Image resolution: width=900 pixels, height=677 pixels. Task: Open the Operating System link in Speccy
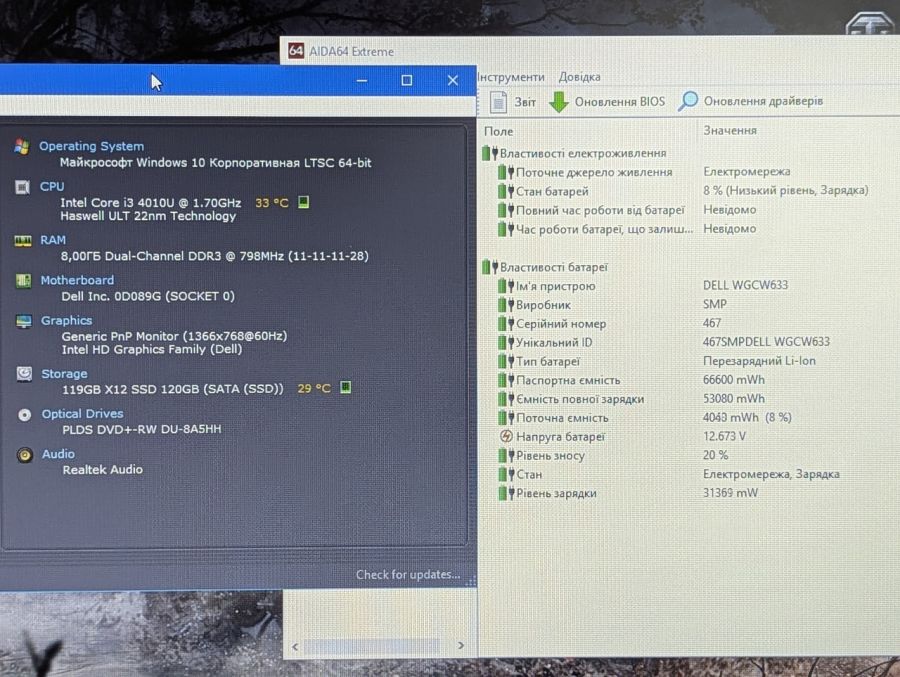pos(91,146)
